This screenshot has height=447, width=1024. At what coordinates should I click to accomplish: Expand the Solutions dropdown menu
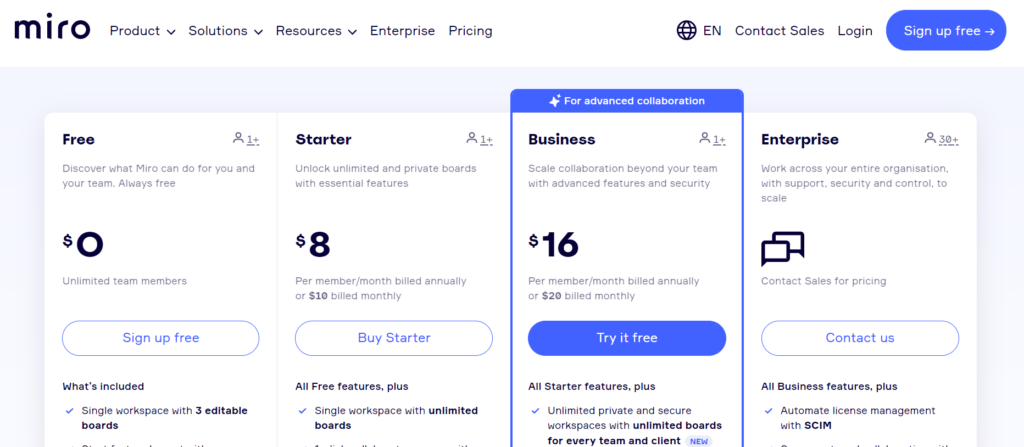(225, 31)
